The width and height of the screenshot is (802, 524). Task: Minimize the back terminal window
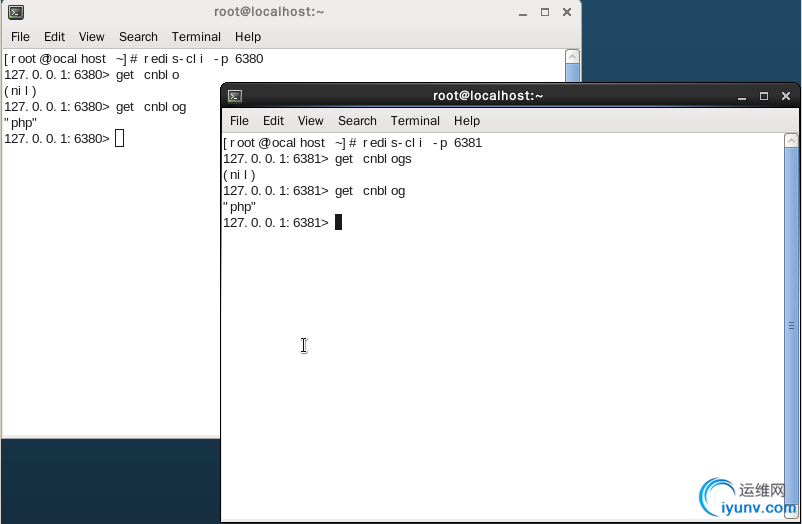523,12
